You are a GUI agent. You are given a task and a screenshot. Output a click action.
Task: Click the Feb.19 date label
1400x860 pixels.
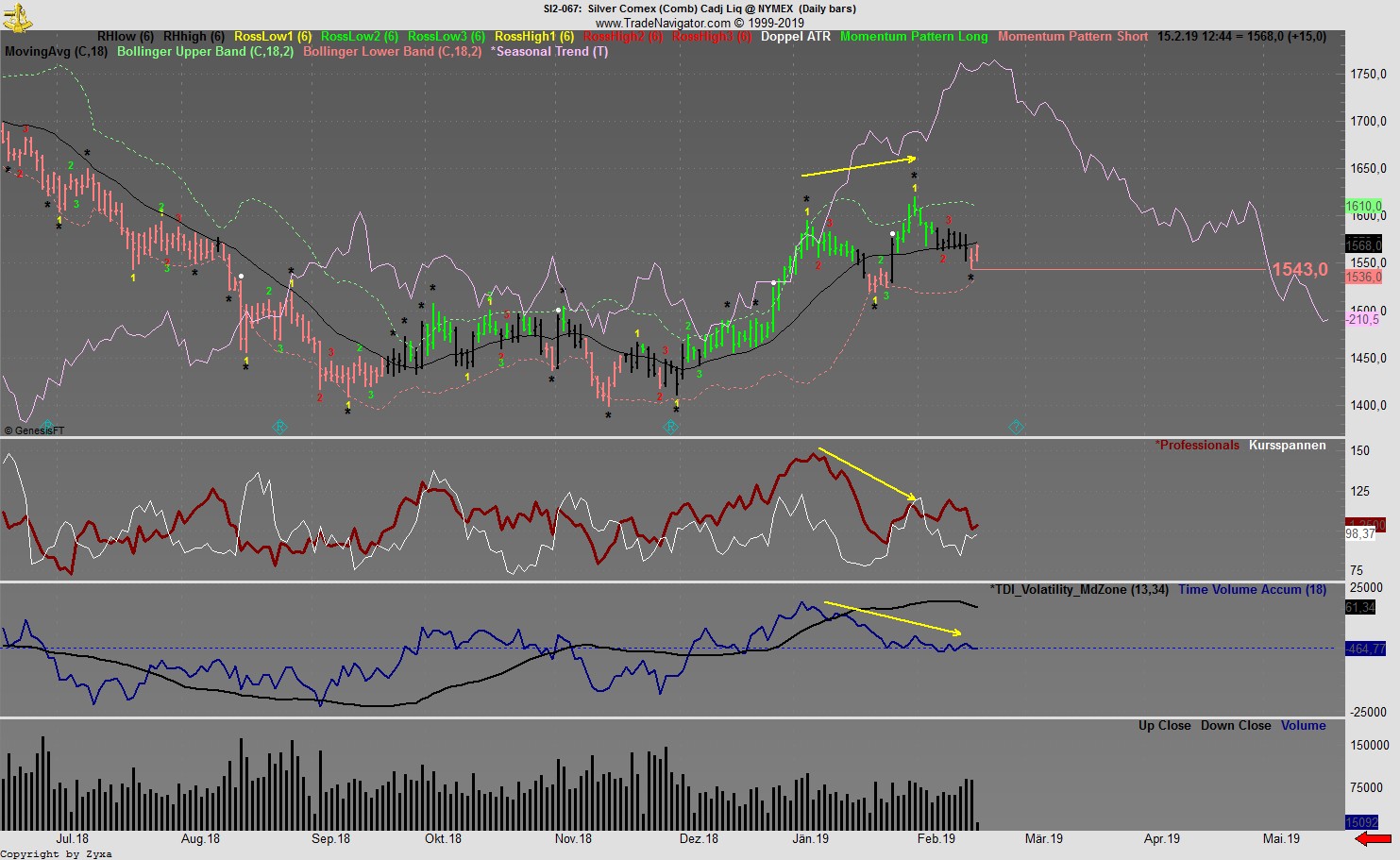(x=936, y=839)
